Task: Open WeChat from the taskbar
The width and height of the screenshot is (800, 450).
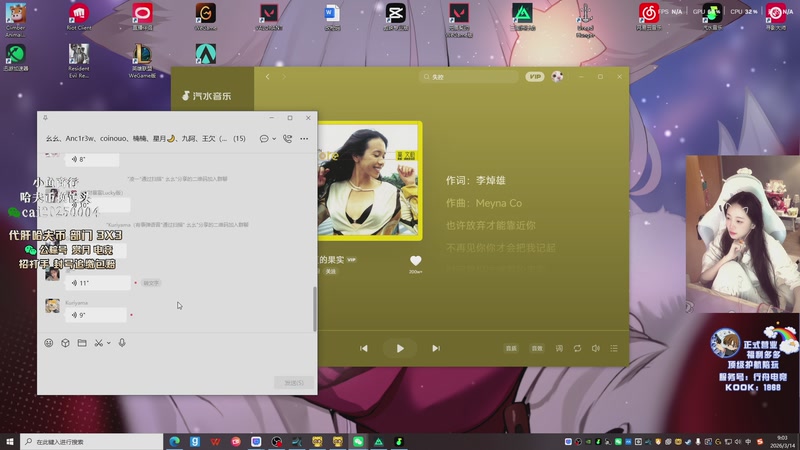Action: pos(358,442)
